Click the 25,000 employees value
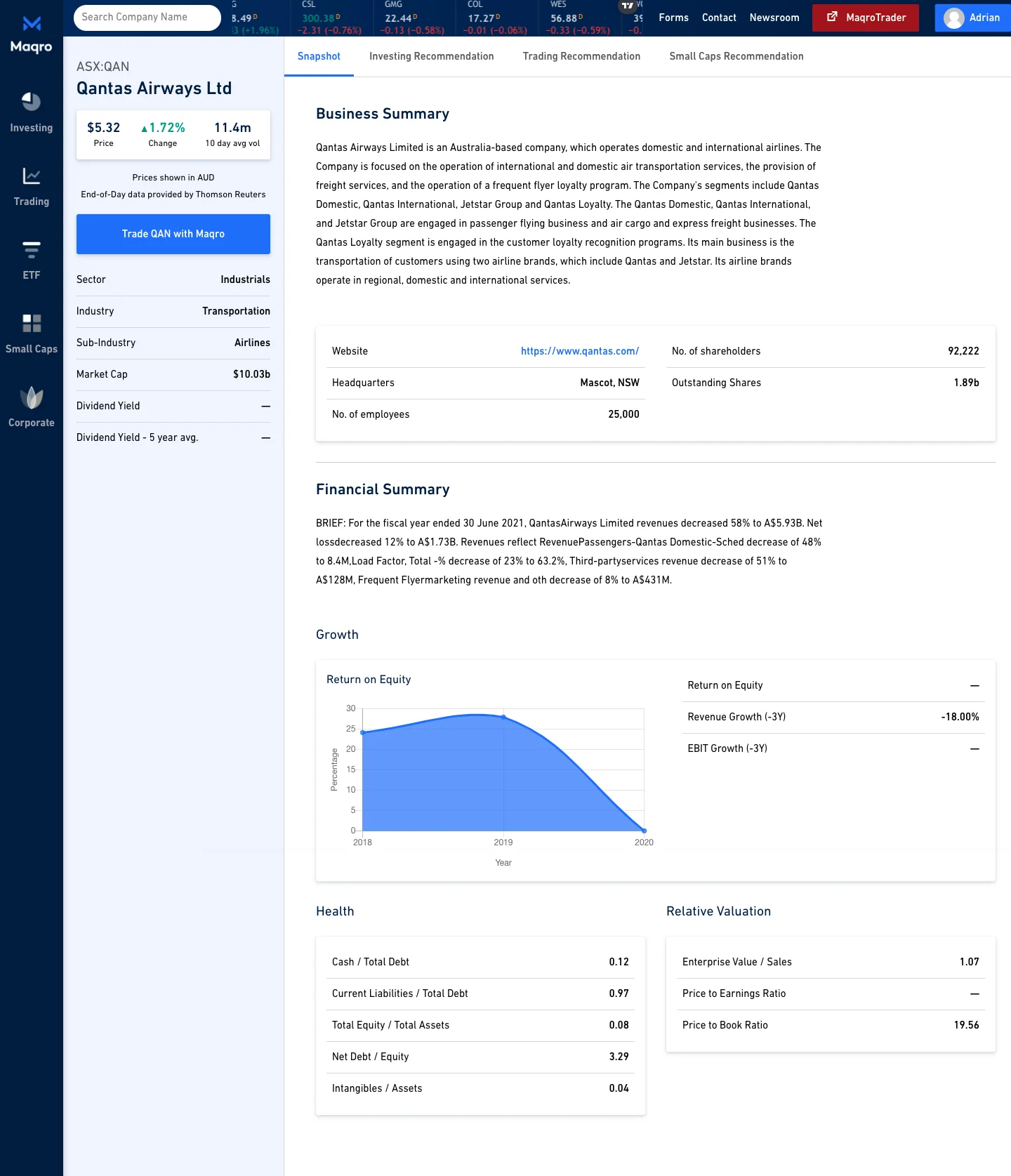 tap(623, 414)
